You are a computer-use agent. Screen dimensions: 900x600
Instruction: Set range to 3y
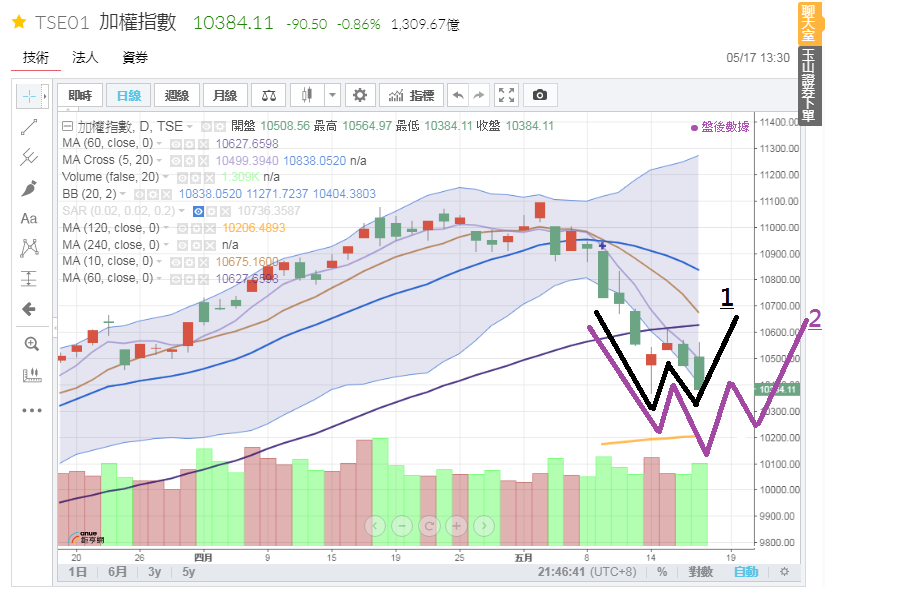(154, 572)
